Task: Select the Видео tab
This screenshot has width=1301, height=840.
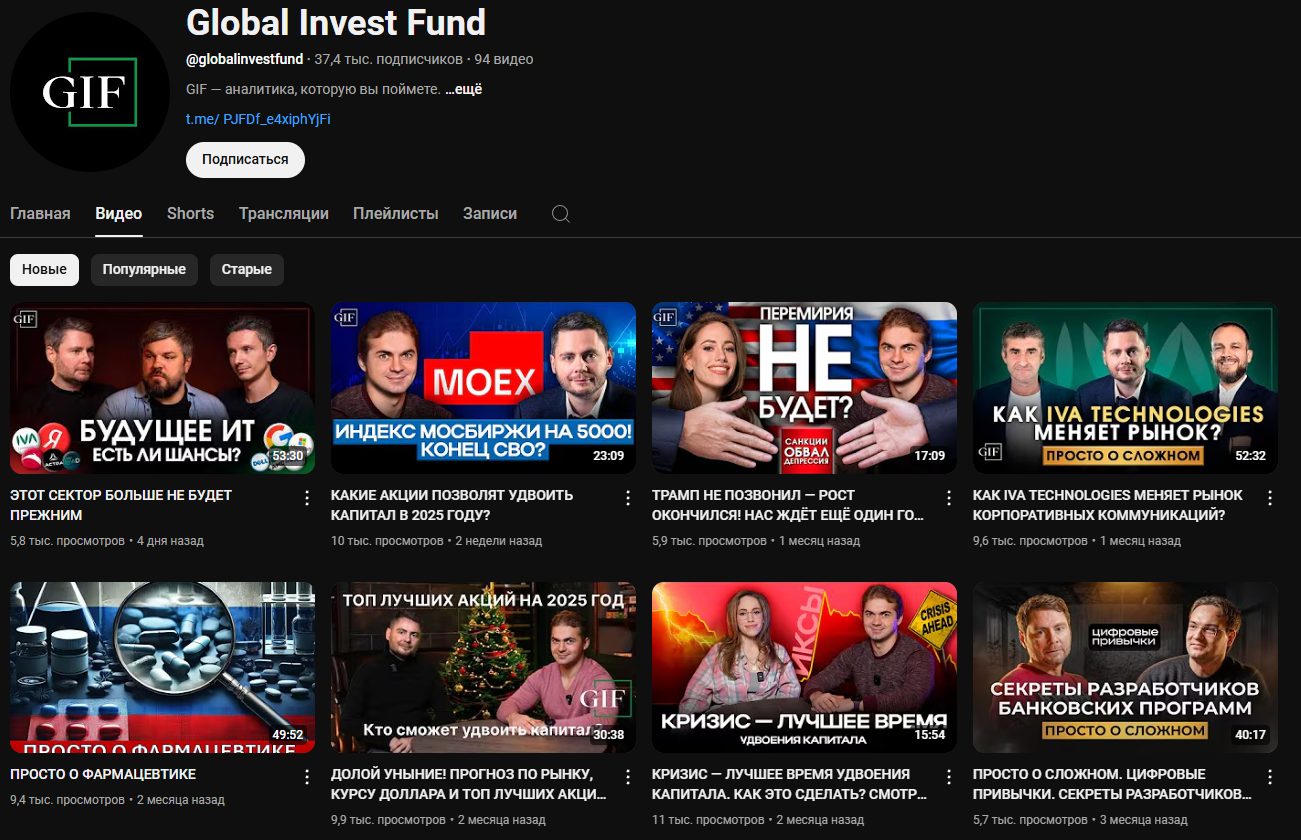Action: 119,213
